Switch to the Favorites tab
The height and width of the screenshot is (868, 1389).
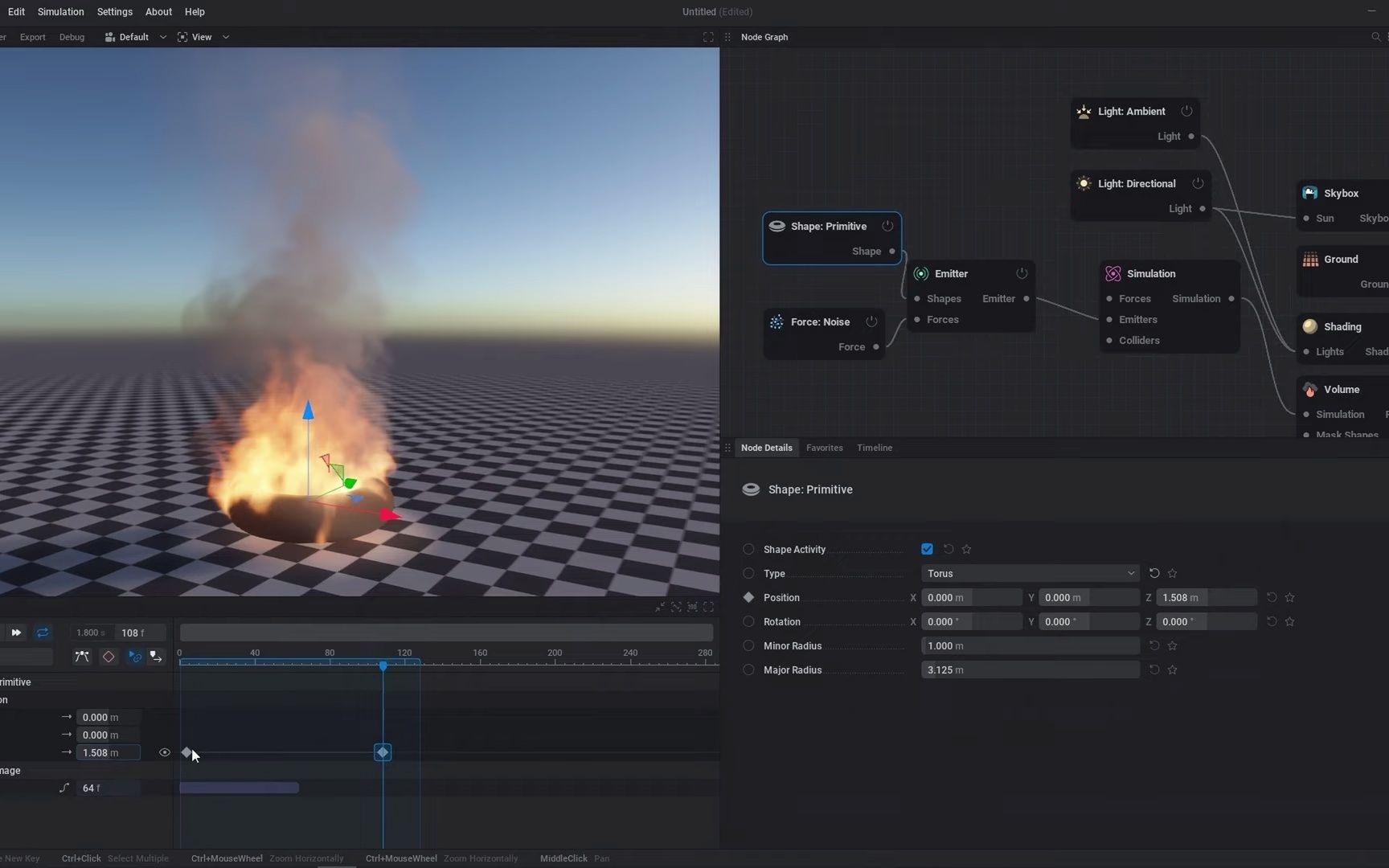tap(824, 448)
